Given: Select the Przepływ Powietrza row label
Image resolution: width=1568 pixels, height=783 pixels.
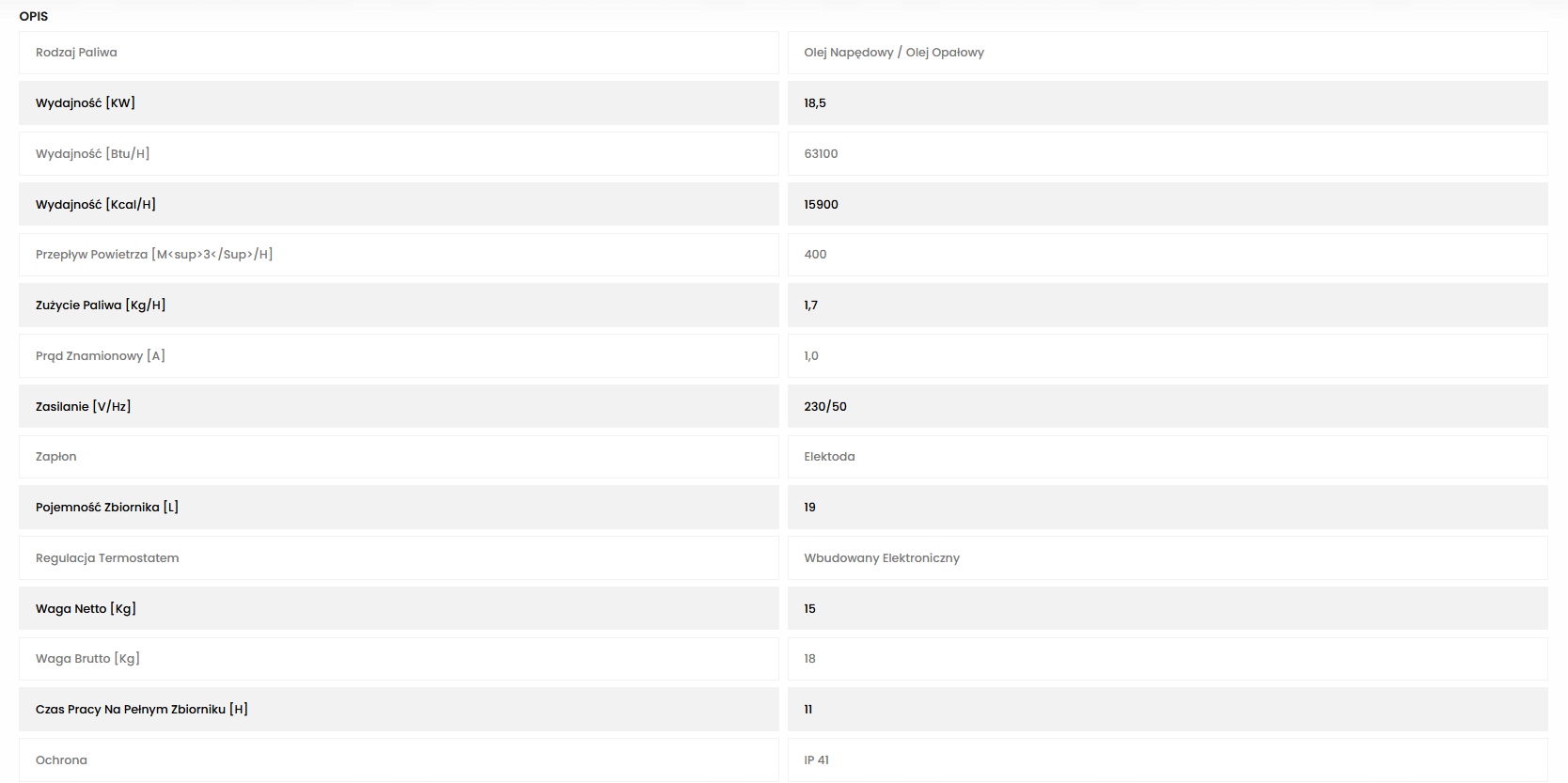Looking at the screenshot, I should click(x=154, y=255).
